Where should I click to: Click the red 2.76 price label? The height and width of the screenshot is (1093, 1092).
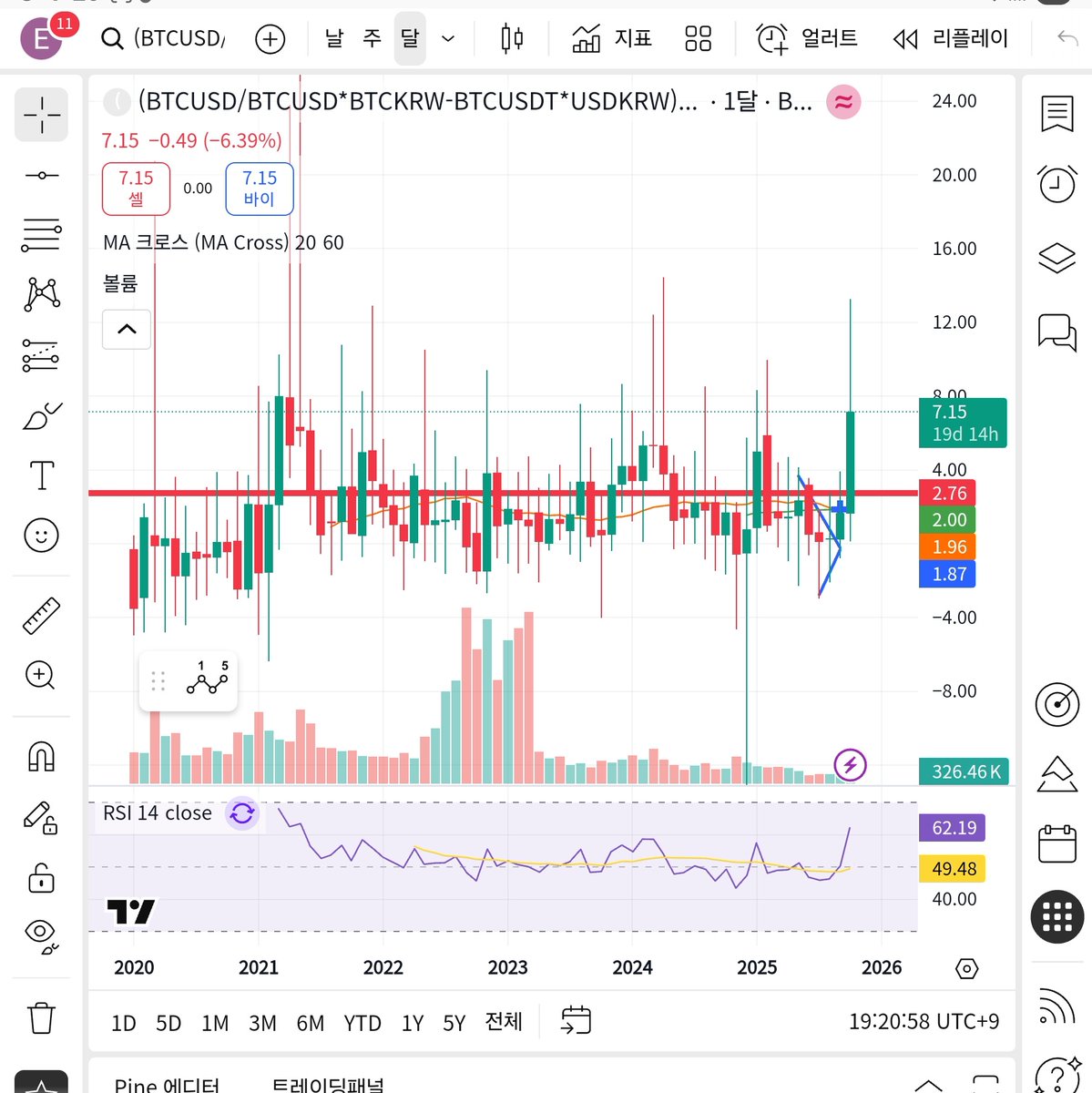(x=947, y=493)
